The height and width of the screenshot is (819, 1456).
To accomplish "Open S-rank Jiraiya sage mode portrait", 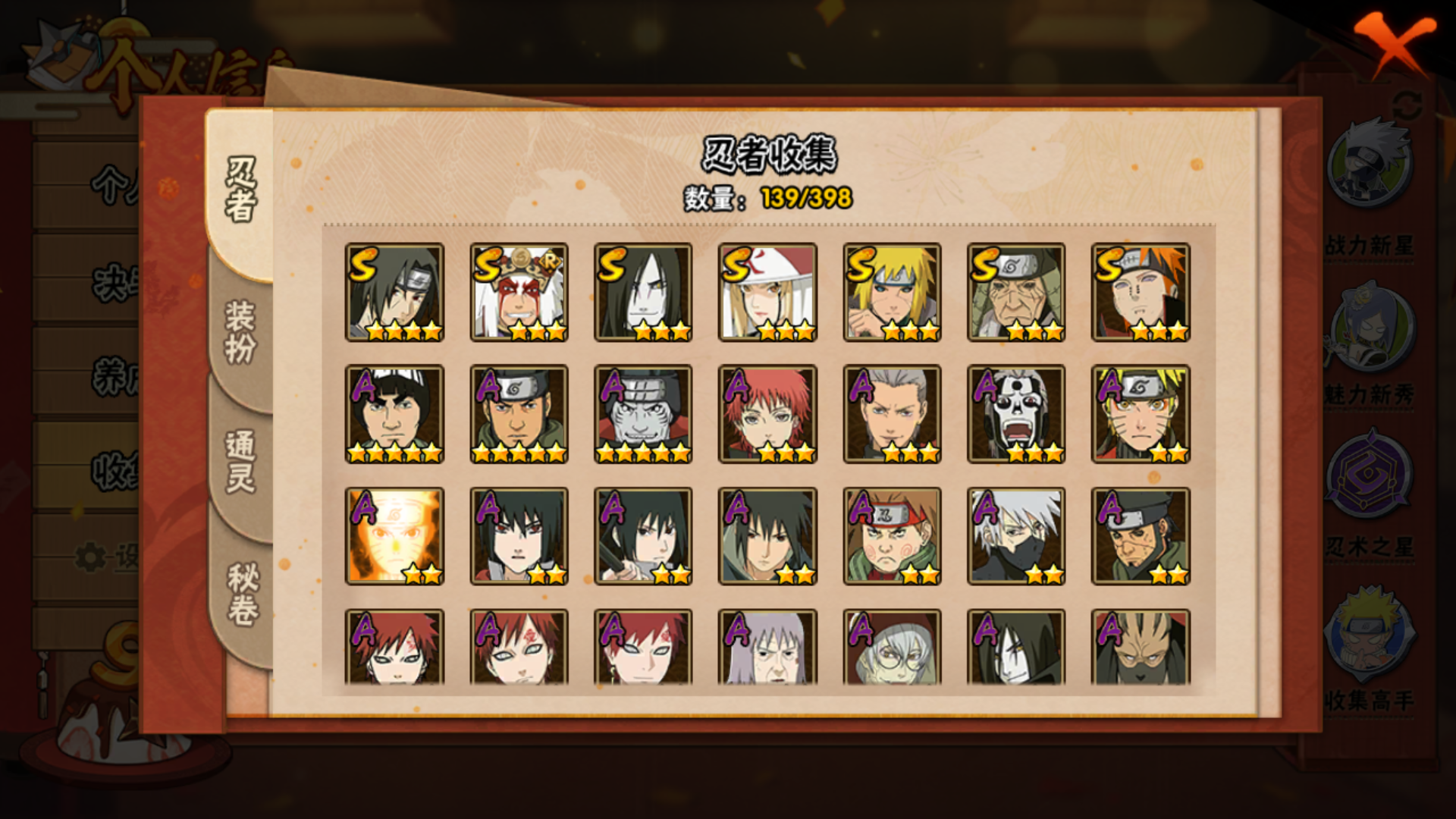I will (x=519, y=292).
